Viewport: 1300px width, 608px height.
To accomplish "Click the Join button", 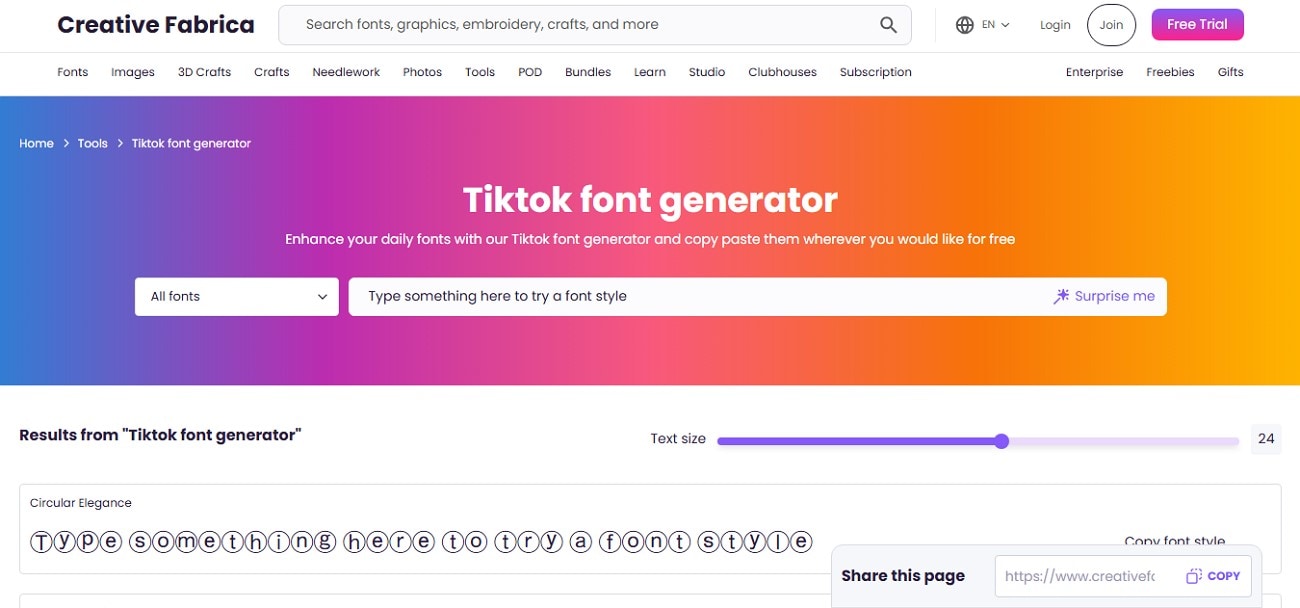I will point(1111,25).
